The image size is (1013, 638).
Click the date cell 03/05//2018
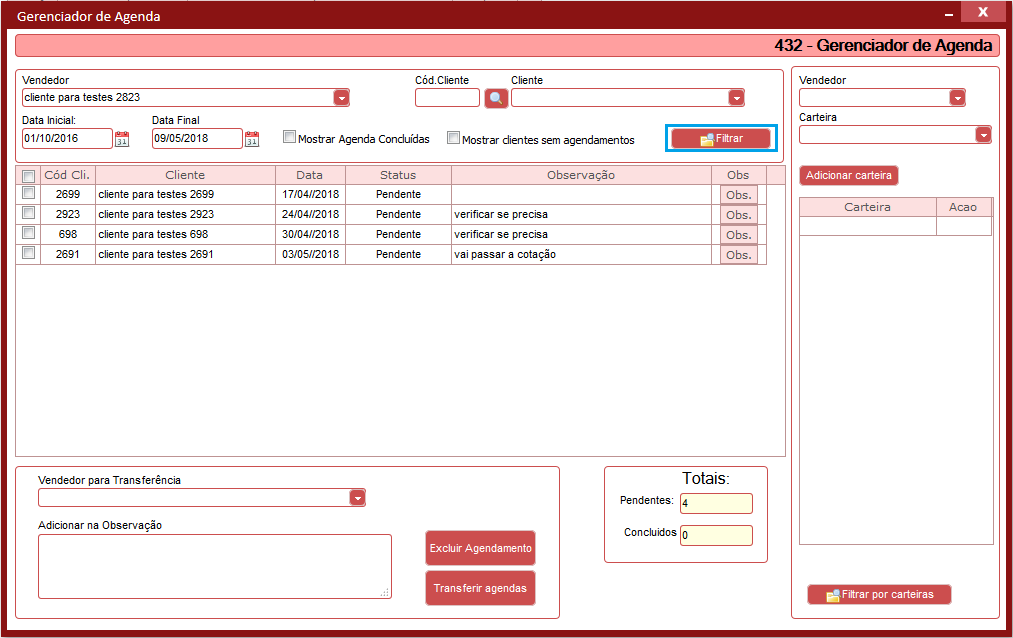(310, 254)
